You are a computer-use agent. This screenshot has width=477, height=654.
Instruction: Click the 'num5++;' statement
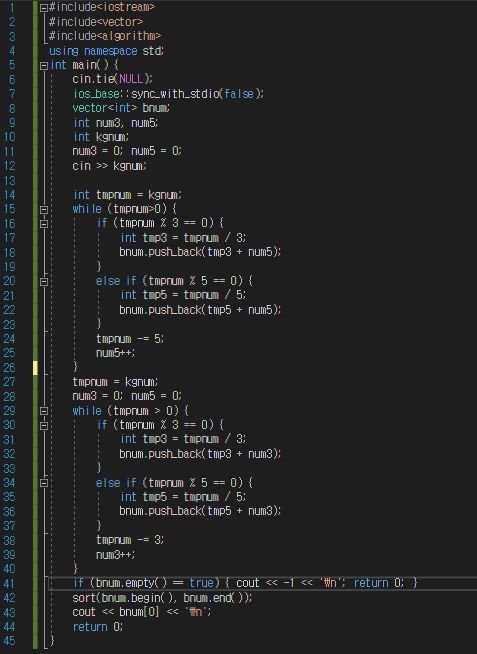point(115,353)
